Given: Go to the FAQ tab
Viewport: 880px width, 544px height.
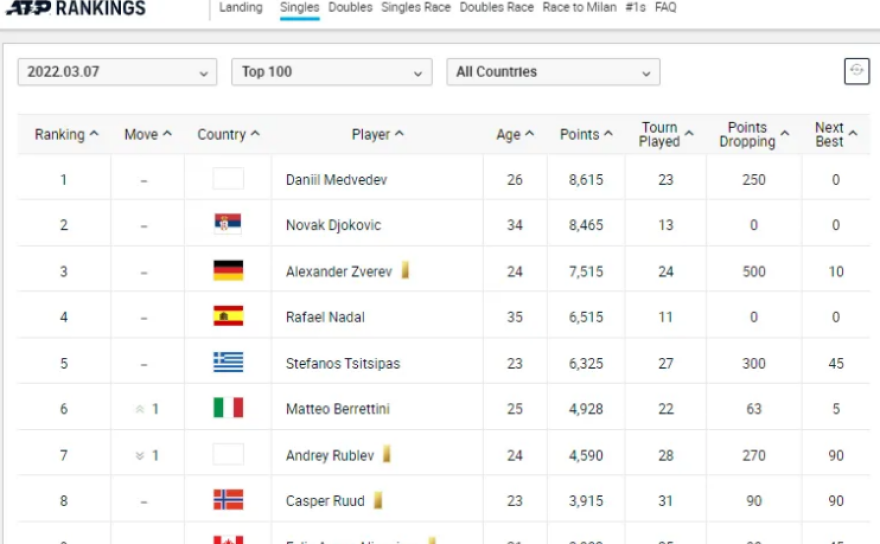Looking at the screenshot, I should (x=665, y=8).
